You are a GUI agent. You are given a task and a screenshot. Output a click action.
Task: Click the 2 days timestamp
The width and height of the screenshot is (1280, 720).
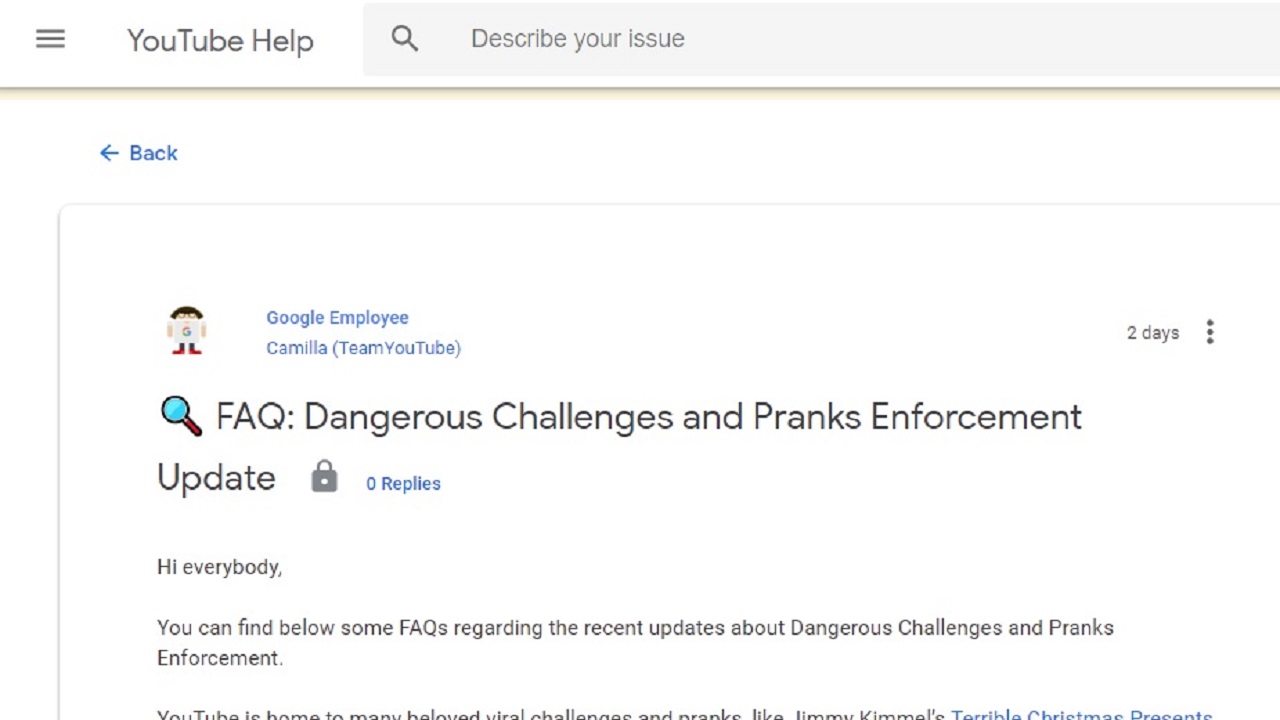pos(1152,333)
